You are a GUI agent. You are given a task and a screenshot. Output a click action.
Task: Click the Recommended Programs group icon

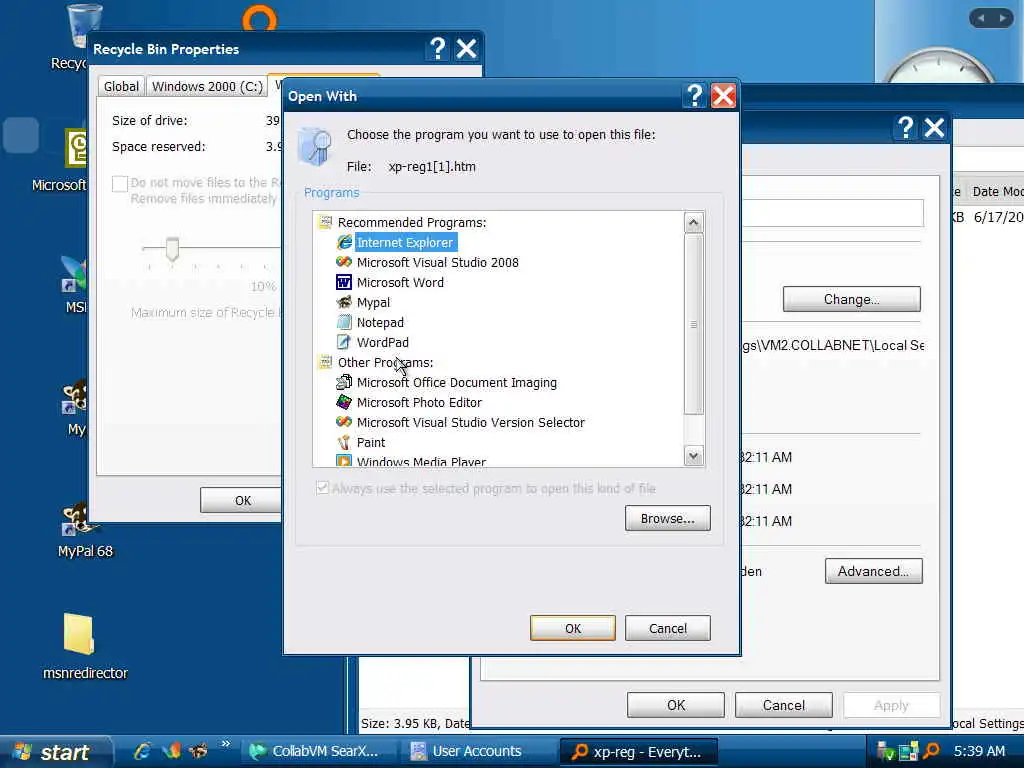point(325,222)
